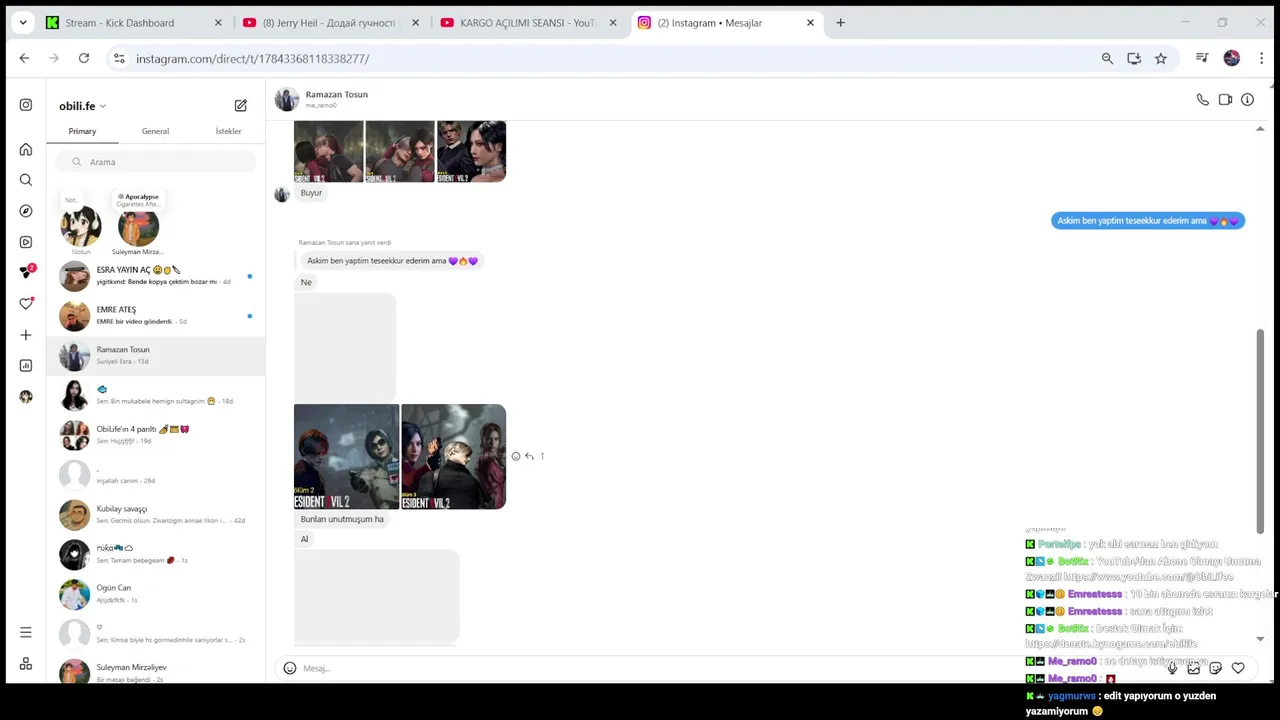Open the Meta apps grid icon
1280x720 pixels.
click(x=26, y=663)
